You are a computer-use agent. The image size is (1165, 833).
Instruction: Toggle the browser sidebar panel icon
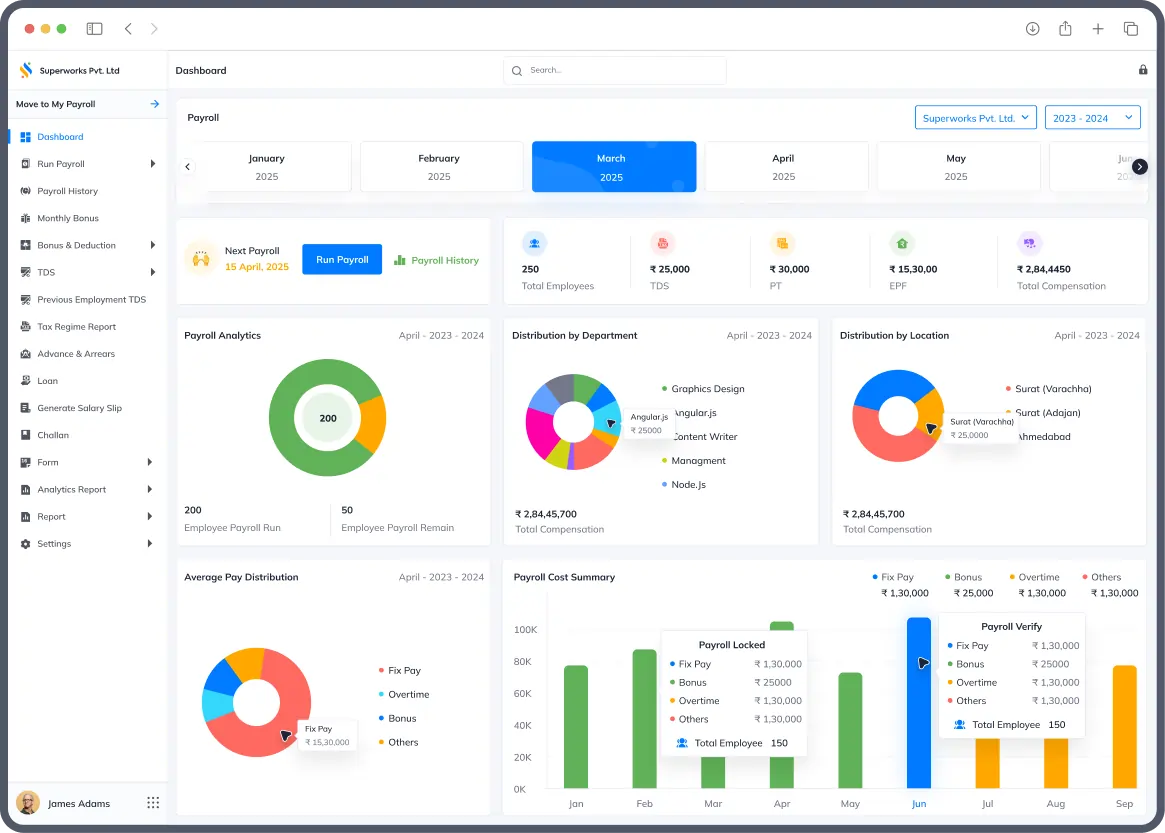[94, 29]
